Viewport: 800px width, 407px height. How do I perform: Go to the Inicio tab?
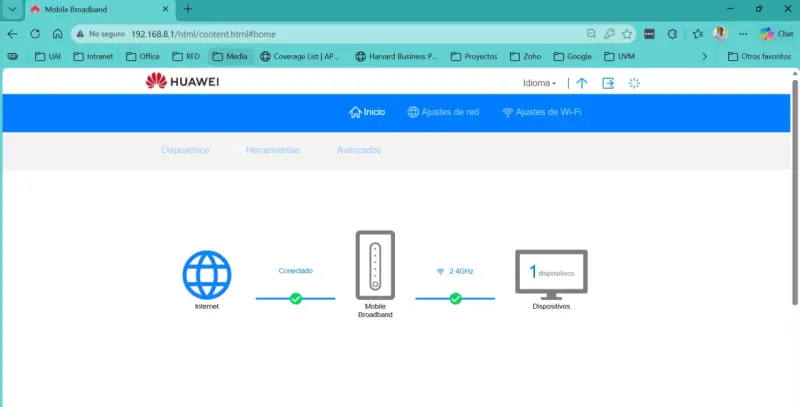click(367, 112)
